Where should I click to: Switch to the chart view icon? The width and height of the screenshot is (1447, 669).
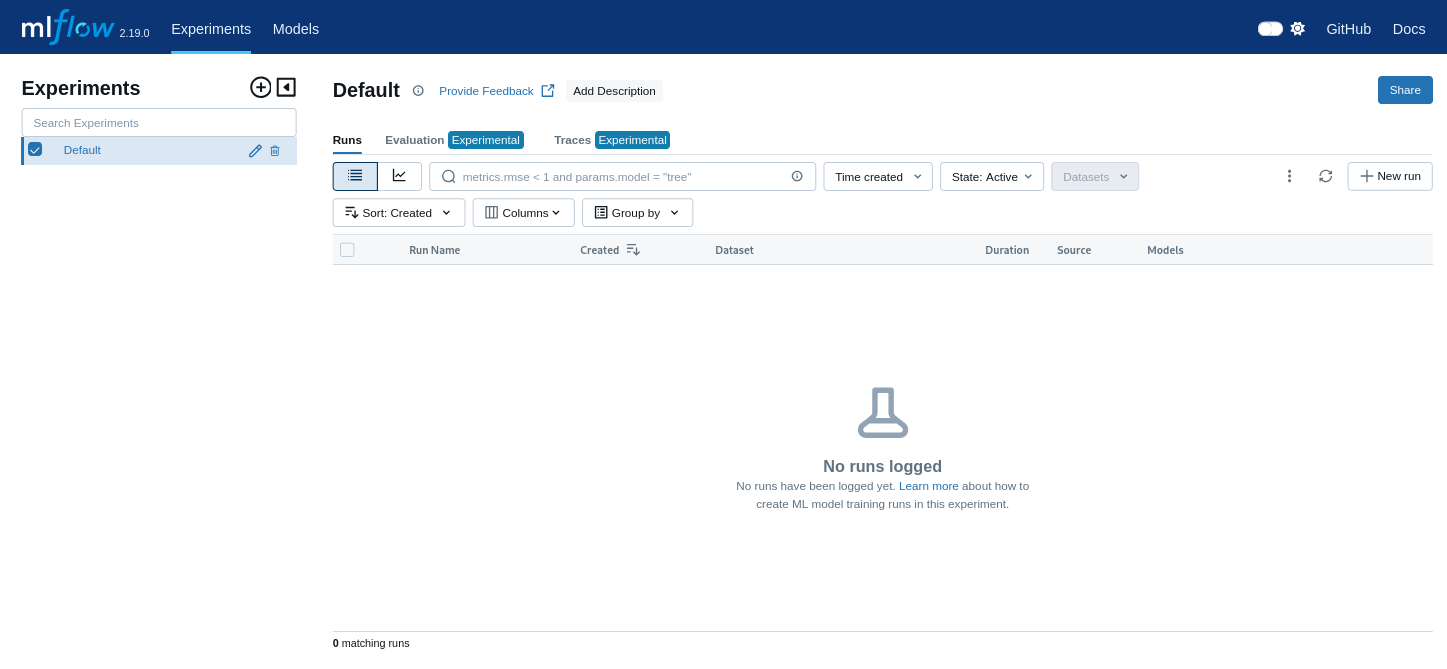(399, 176)
